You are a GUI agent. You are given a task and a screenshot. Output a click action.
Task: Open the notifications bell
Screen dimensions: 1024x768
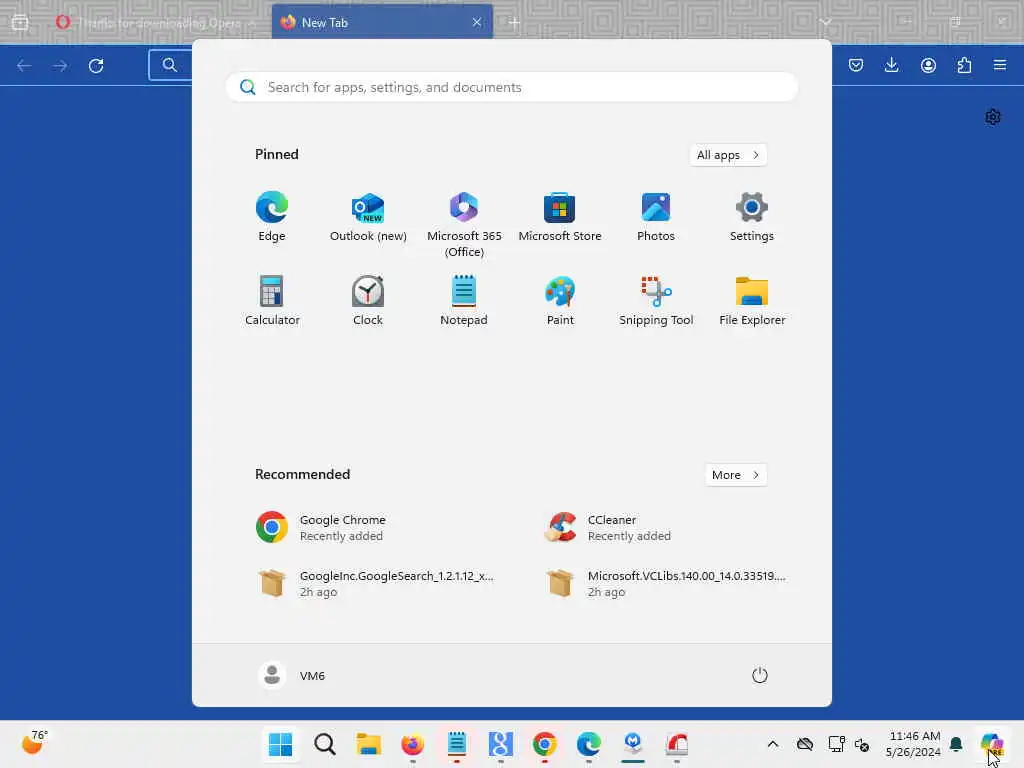pyautogui.click(x=956, y=744)
